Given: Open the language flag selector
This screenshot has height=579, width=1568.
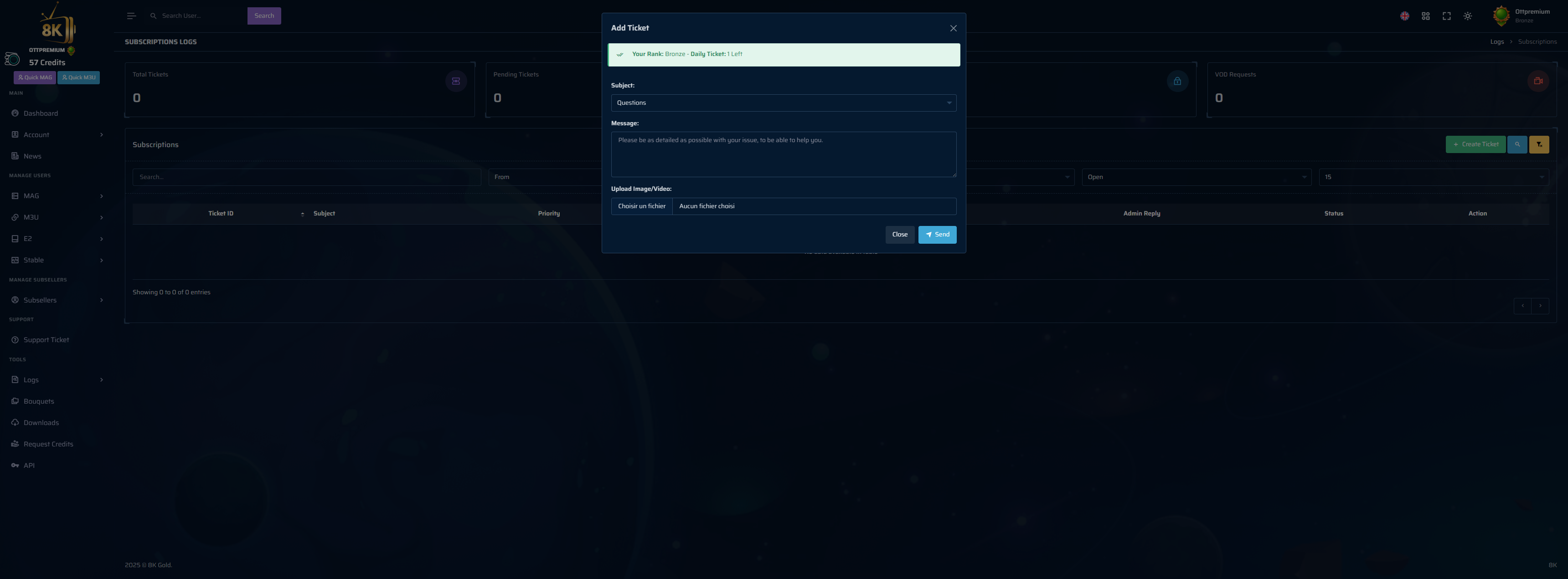Looking at the screenshot, I should [1404, 16].
